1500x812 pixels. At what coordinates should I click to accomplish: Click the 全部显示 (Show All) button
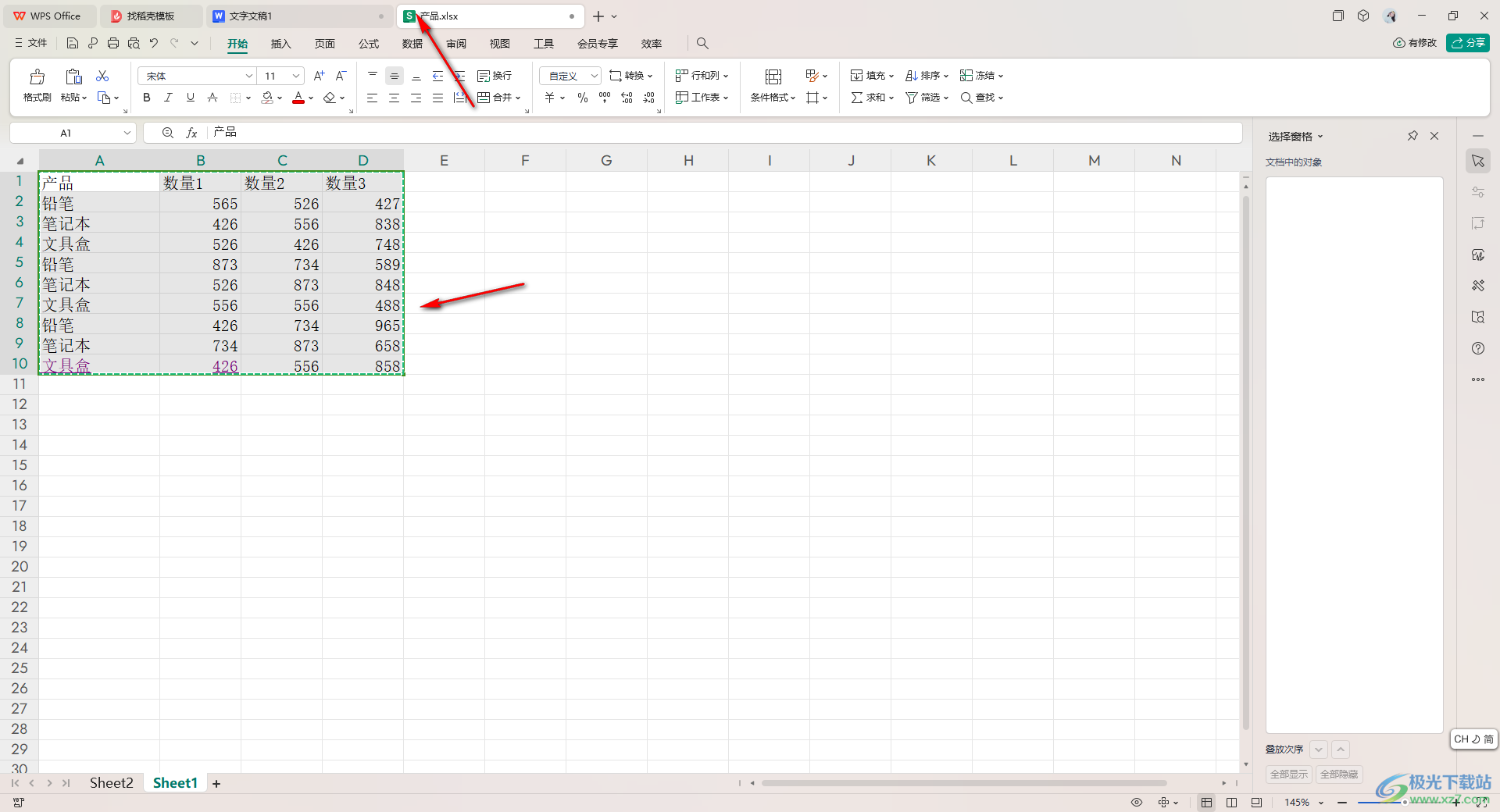point(1289,775)
